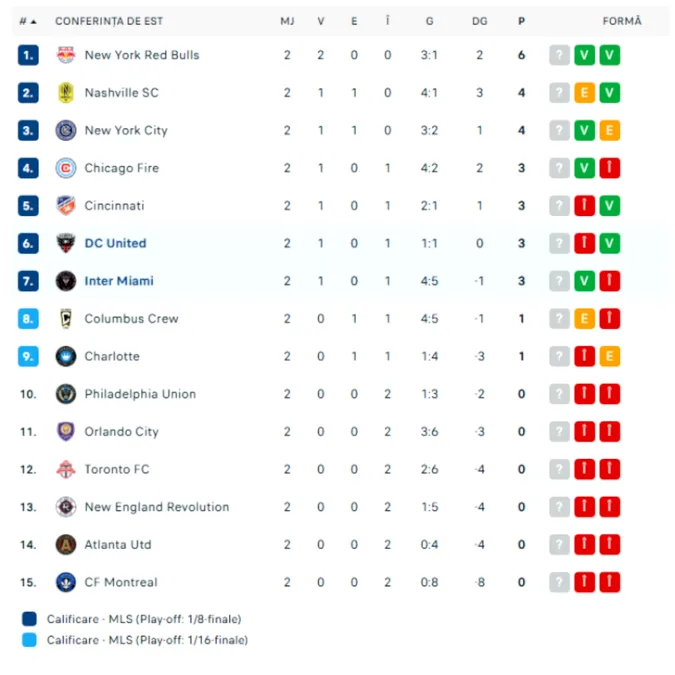
Task: Click the MJ matches played column header
Action: 287,21
